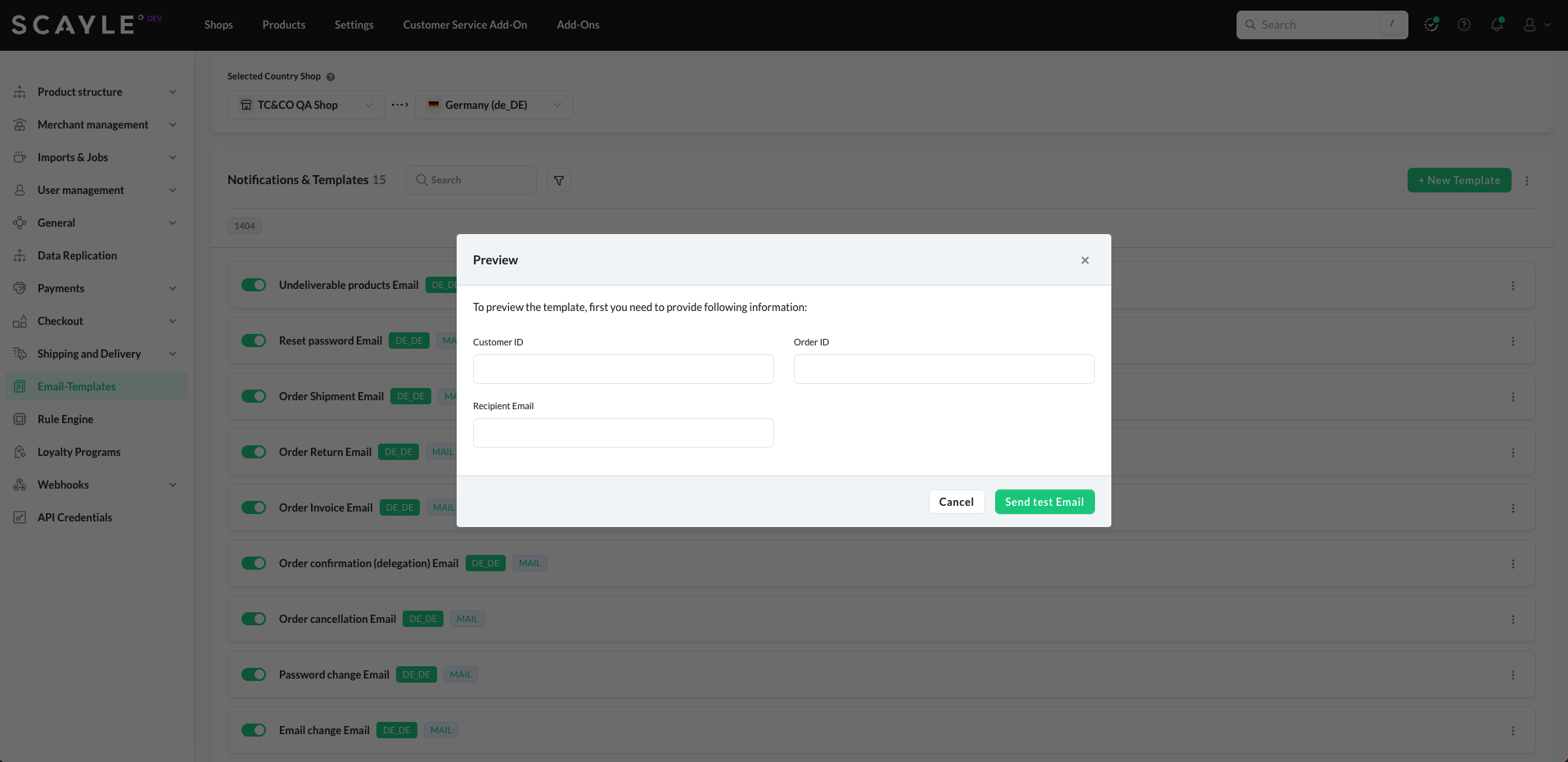Screen dimensions: 1568x762
Task: Click the help question mark icon
Action: coord(1464,25)
